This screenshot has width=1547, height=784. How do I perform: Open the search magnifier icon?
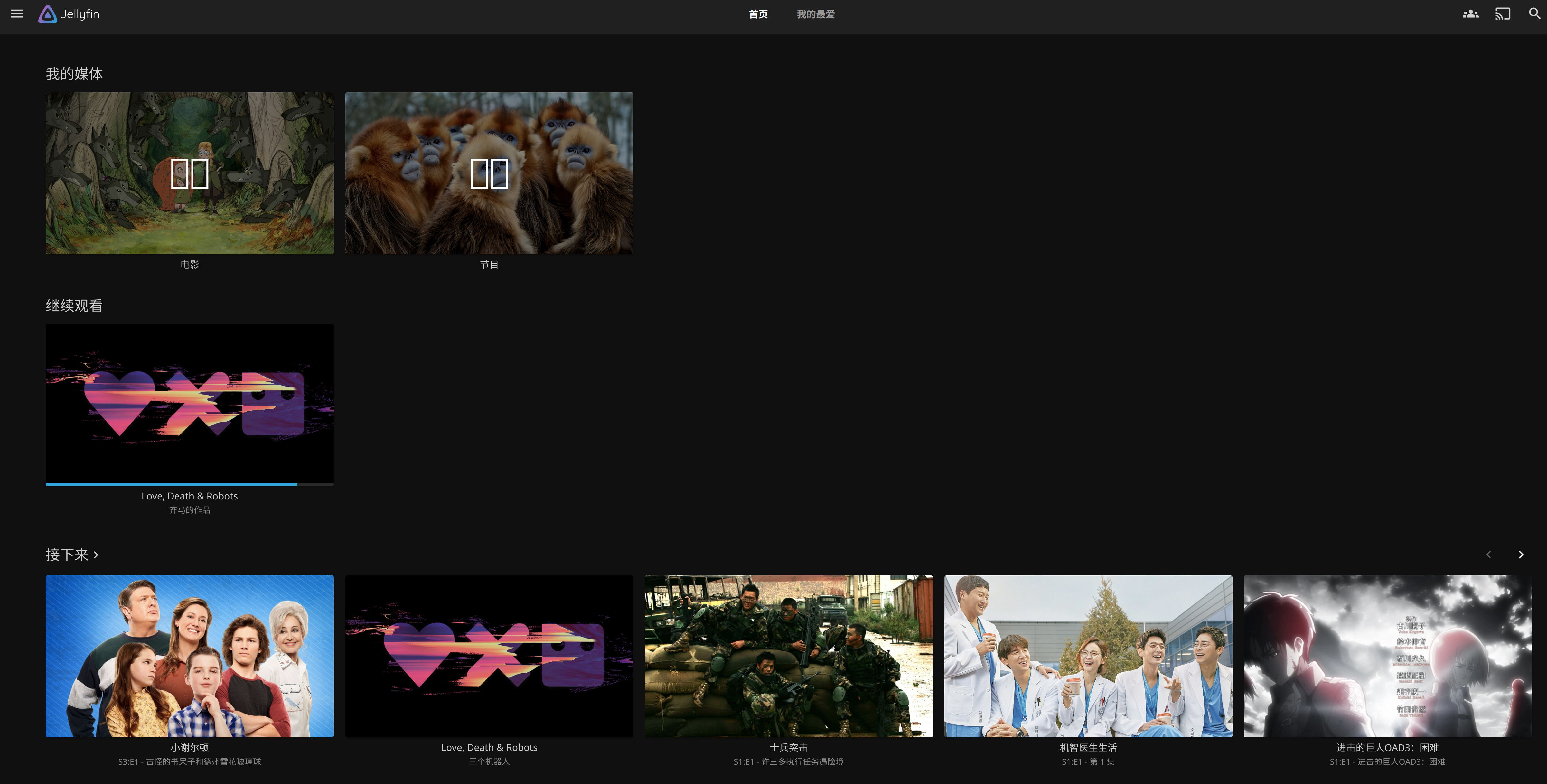(x=1534, y=14)
